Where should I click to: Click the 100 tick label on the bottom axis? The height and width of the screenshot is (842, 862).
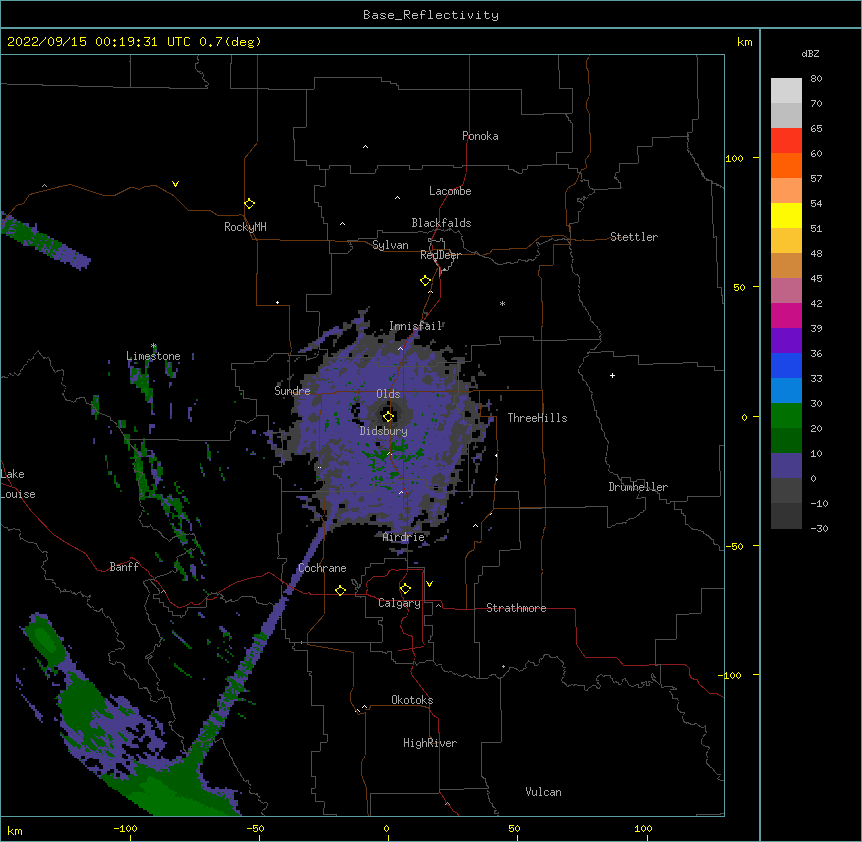point(643,828)
